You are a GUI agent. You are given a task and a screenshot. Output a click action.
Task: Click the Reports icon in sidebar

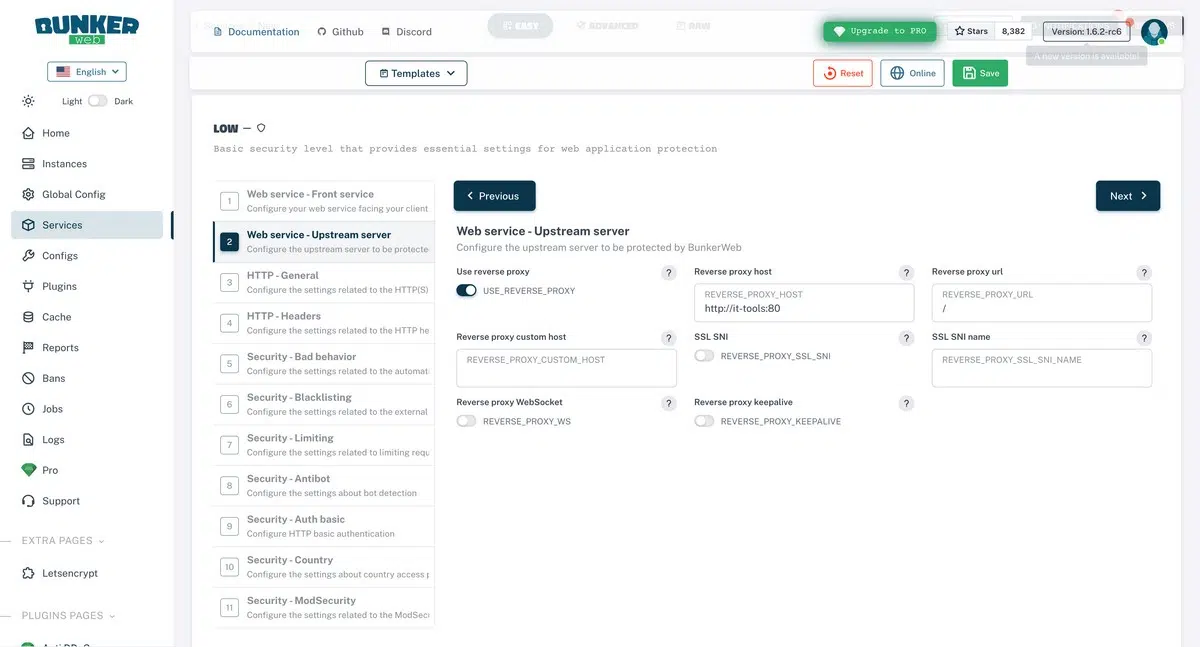tap(28, 348)
